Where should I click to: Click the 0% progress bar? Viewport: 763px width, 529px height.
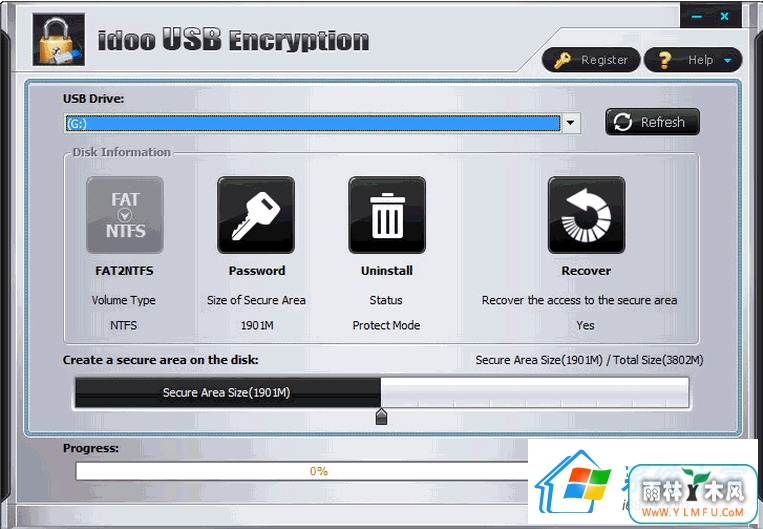pos(319,471)
